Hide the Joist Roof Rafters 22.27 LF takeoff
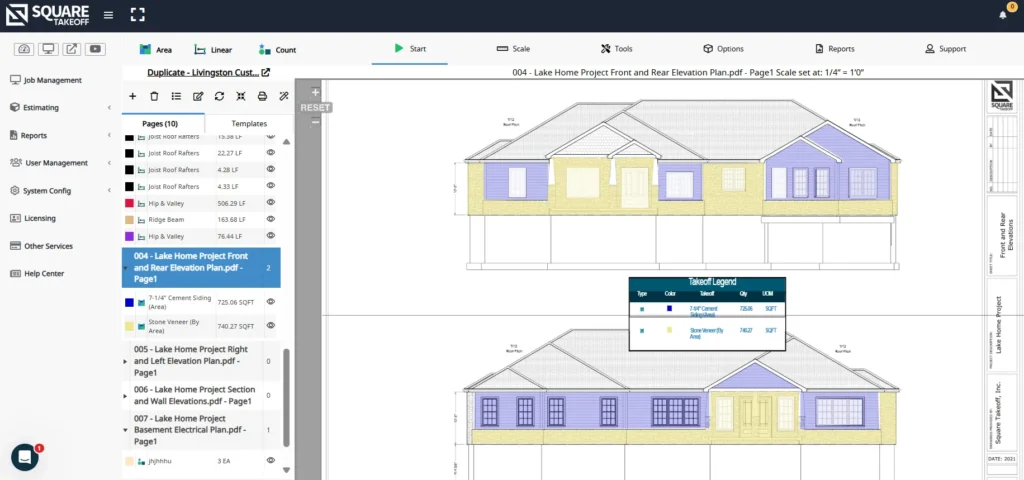The height and width of the screenshot is (480, 1024). (270, 152)
